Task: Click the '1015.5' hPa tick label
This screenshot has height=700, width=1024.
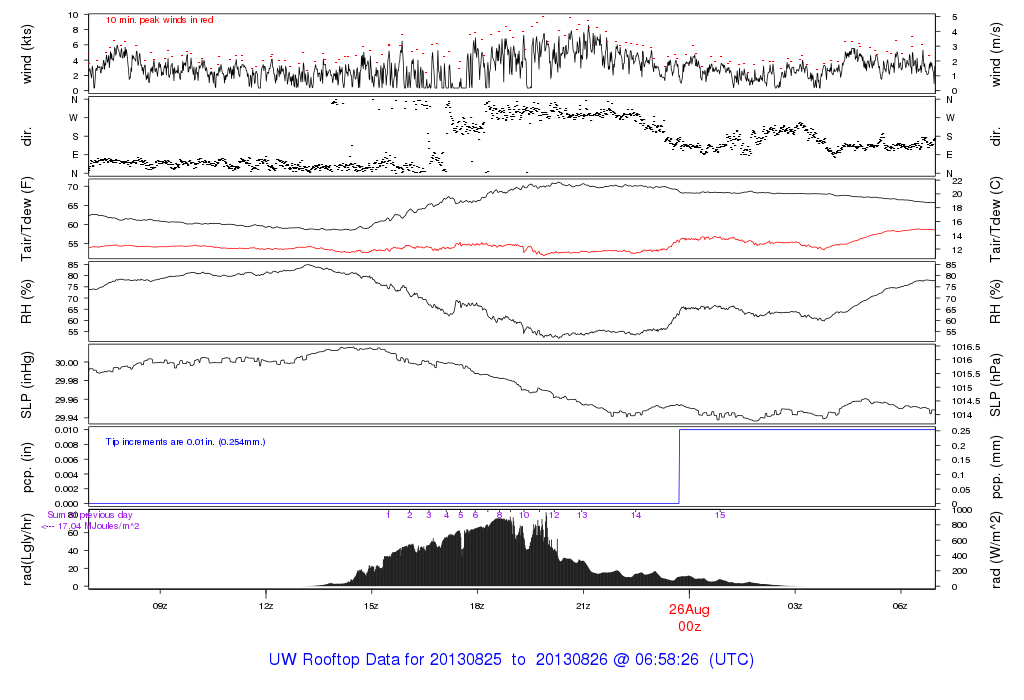Action: tap(966, 374)
